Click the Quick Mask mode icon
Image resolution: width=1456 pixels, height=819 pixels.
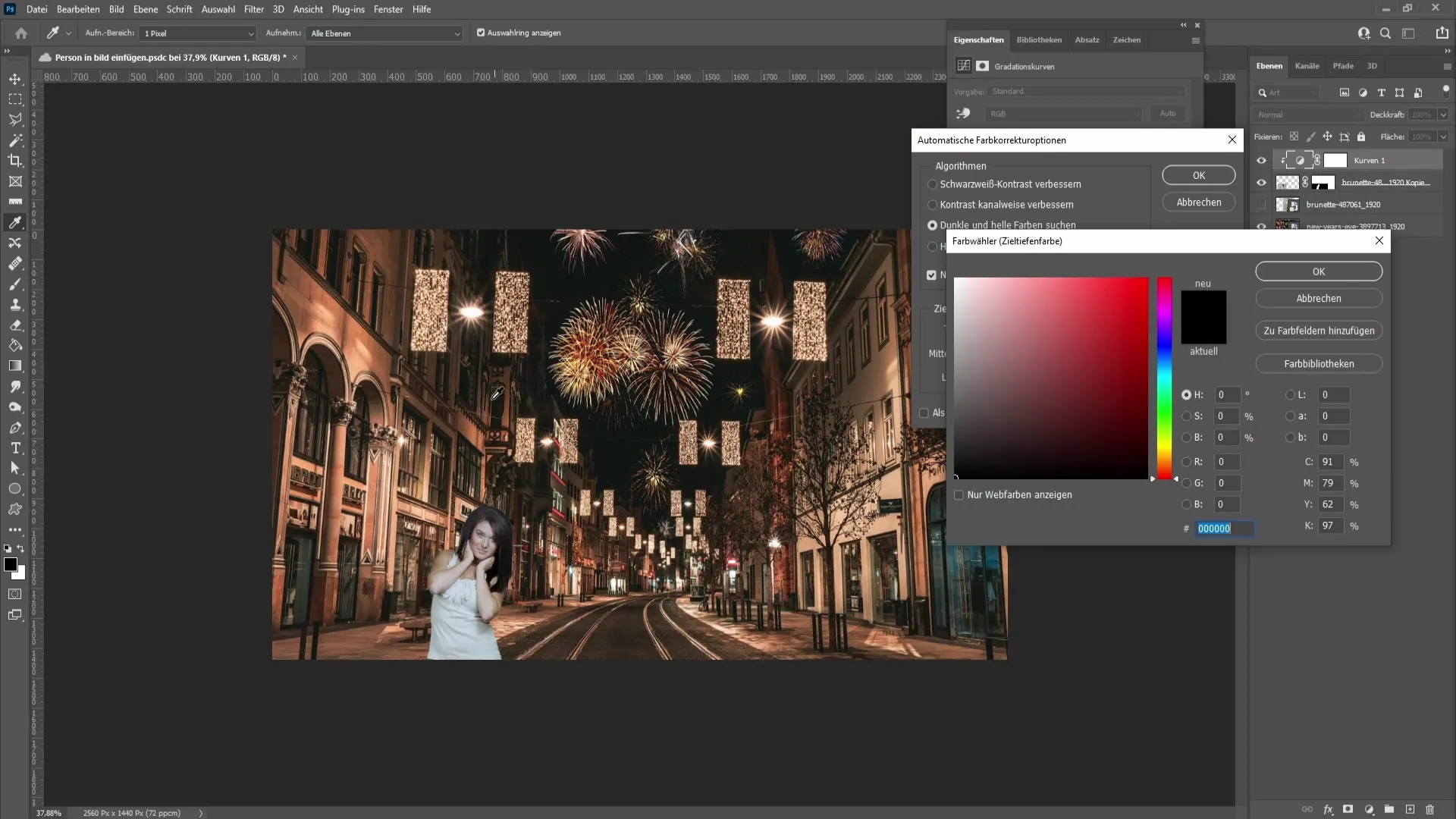pyautogui.click(x=15, y=594)
